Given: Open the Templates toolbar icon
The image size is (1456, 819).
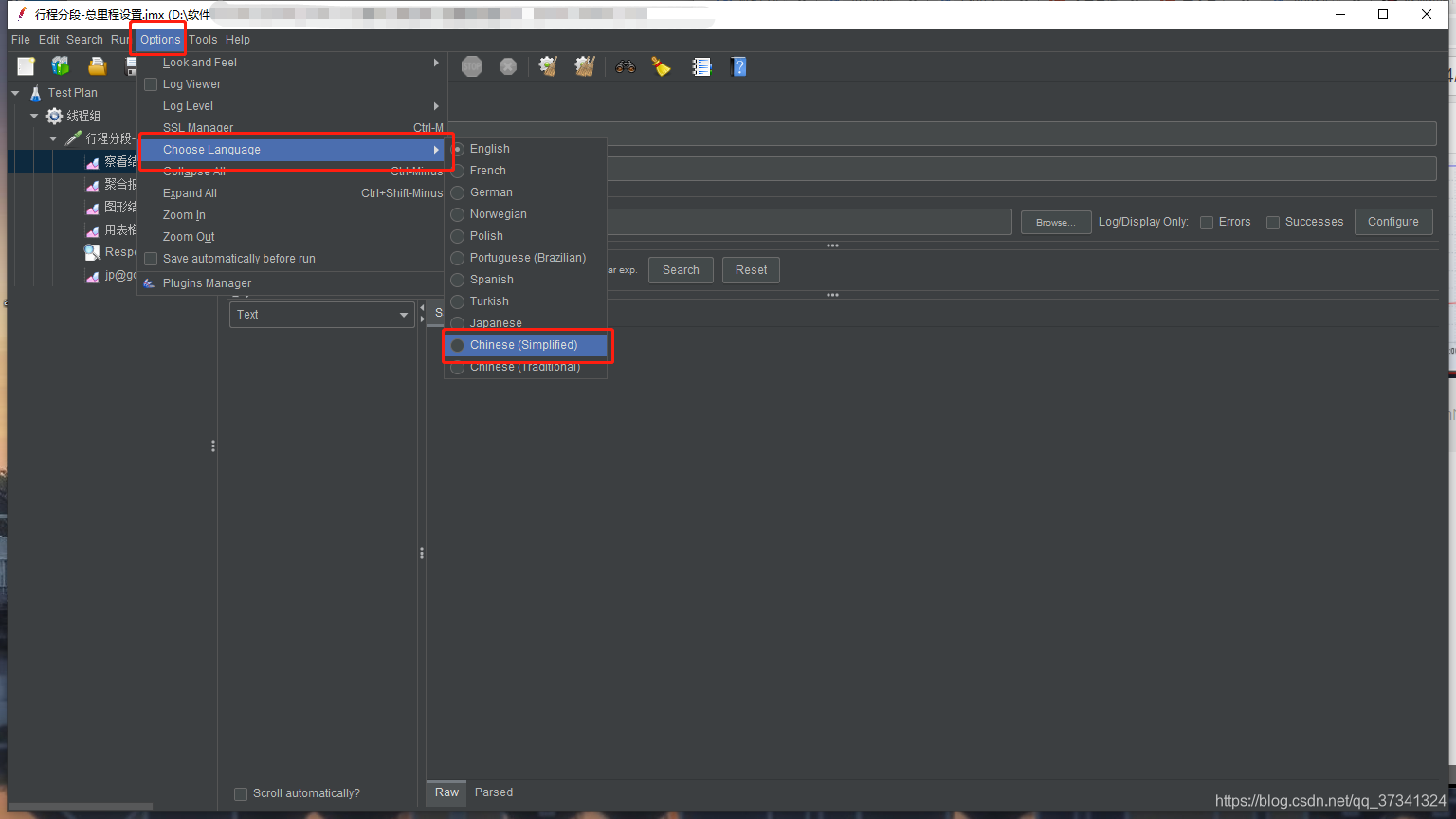Looking at the screenshot, I should click(x=61, y=66).
